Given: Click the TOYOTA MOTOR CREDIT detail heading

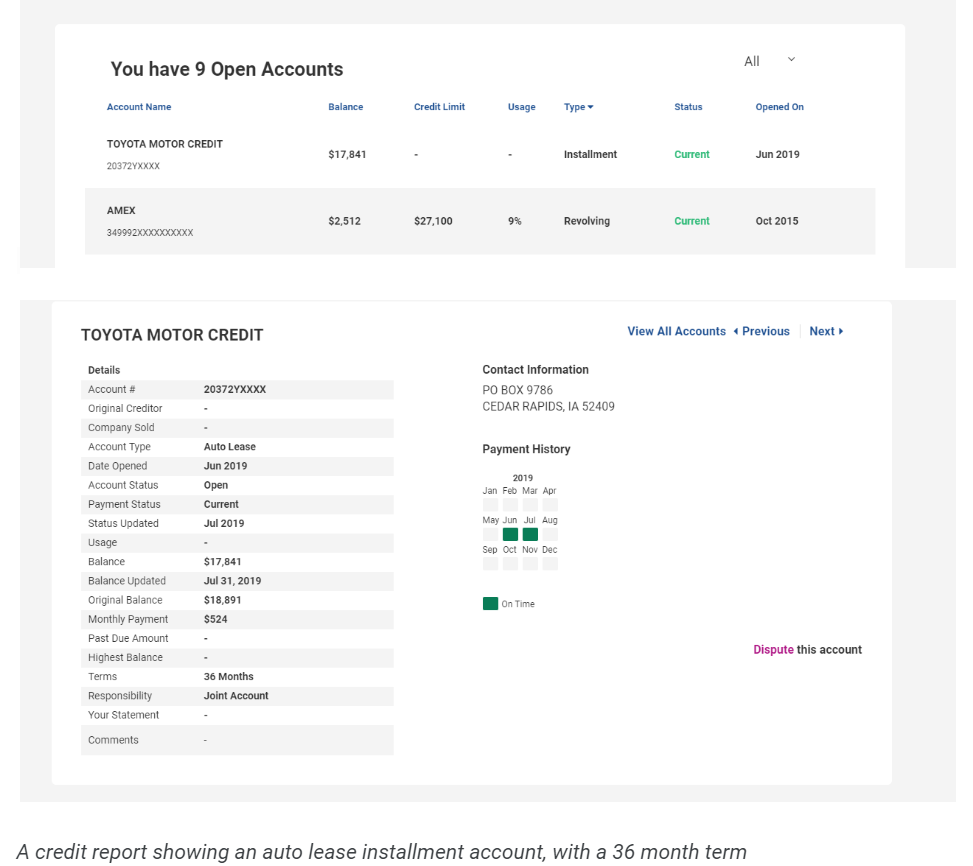Looking at the screenshot, I should coord(172,335).
